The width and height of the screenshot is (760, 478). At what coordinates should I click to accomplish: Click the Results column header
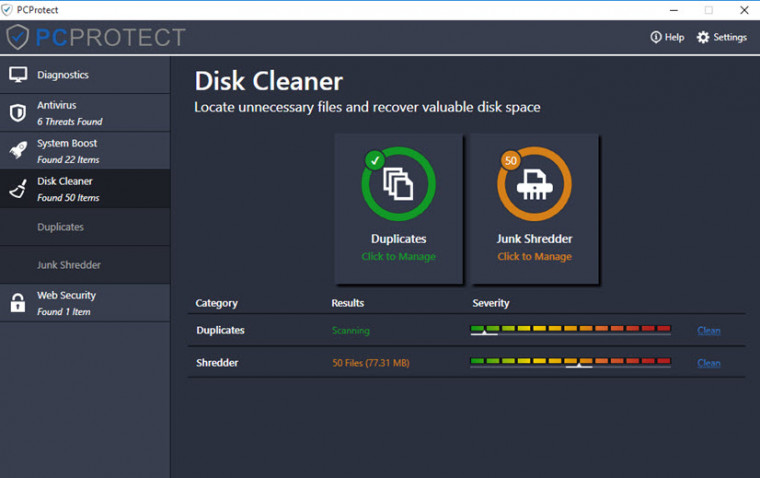tap(348, 303)
